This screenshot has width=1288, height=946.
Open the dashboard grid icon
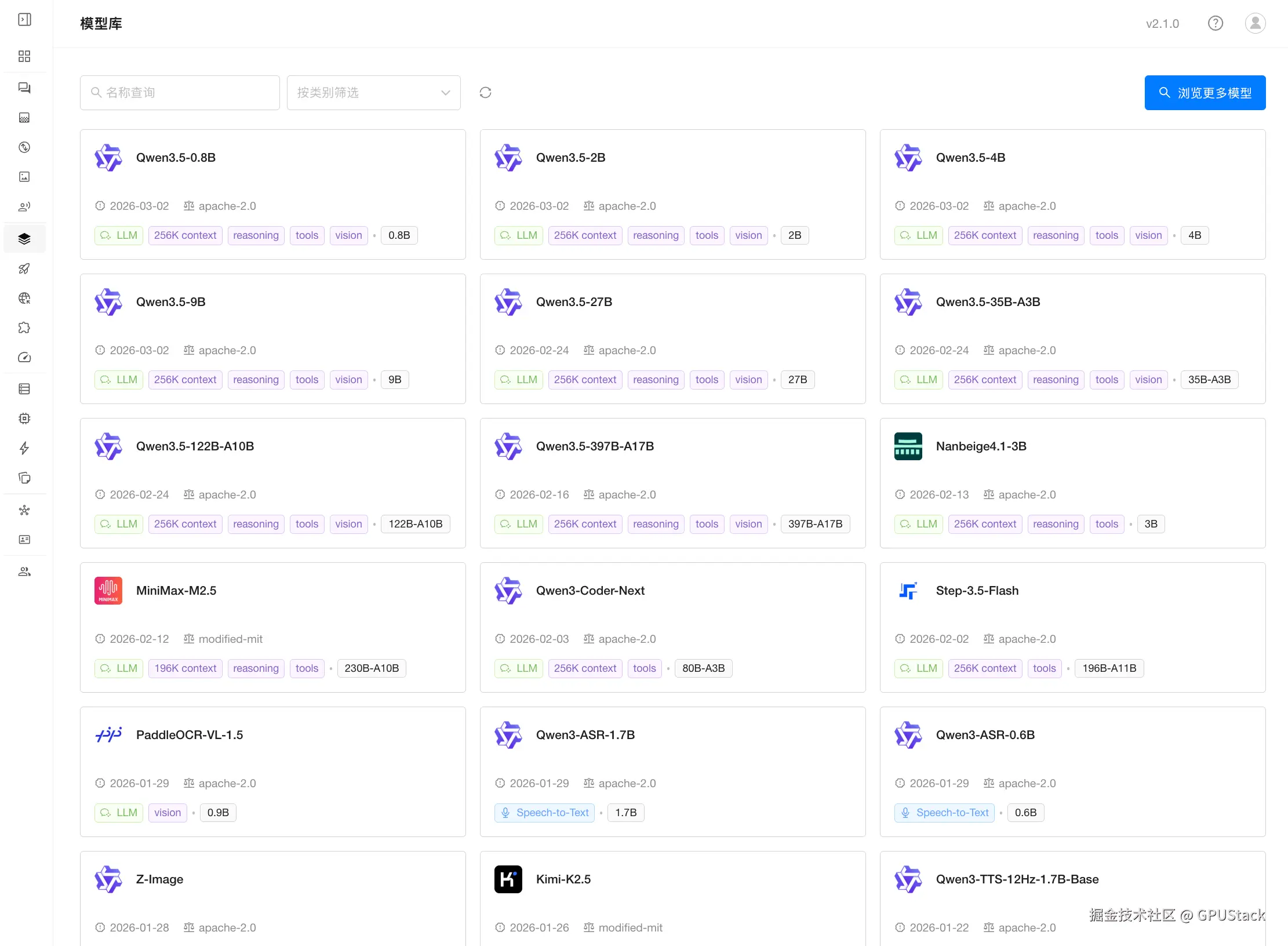tap(24, 56)
